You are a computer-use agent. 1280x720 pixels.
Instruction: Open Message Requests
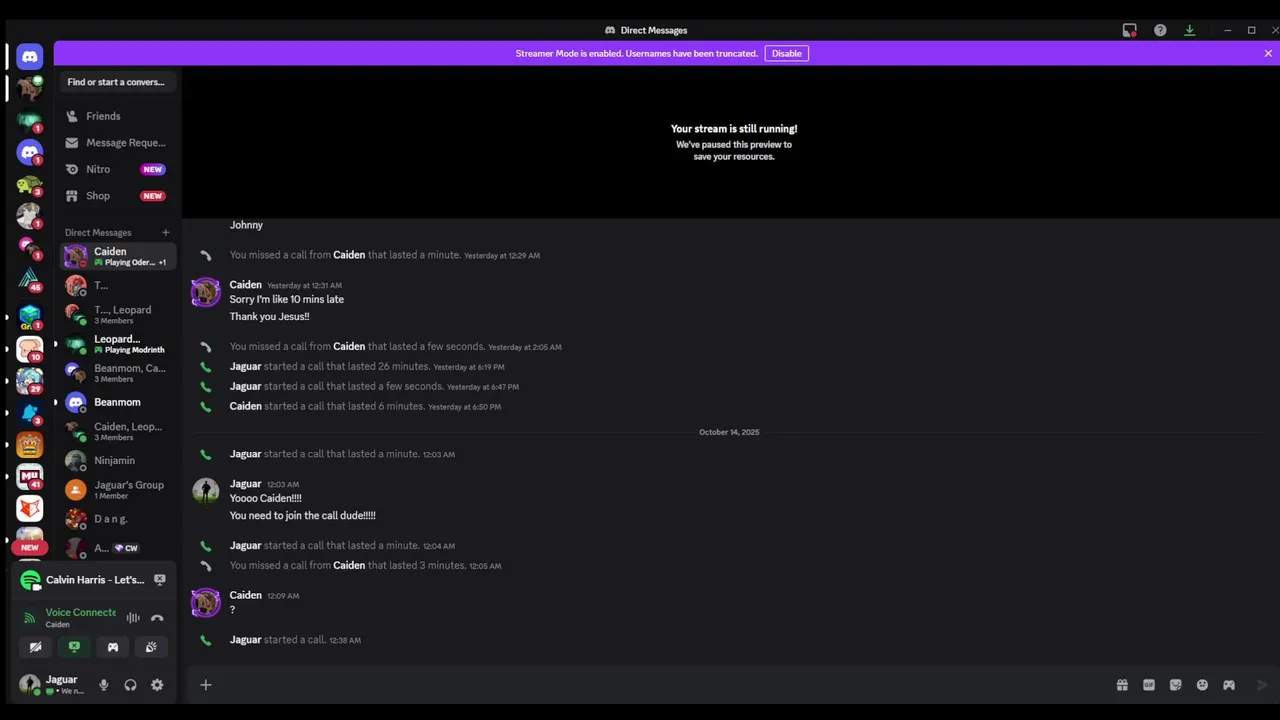[x=118, y=143]
